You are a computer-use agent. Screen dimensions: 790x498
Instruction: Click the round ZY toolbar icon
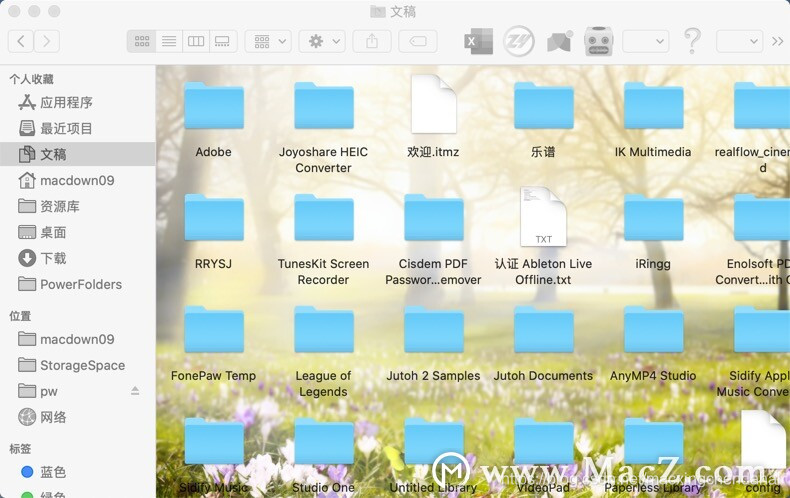pyautogui.click(x=518, y=41)
